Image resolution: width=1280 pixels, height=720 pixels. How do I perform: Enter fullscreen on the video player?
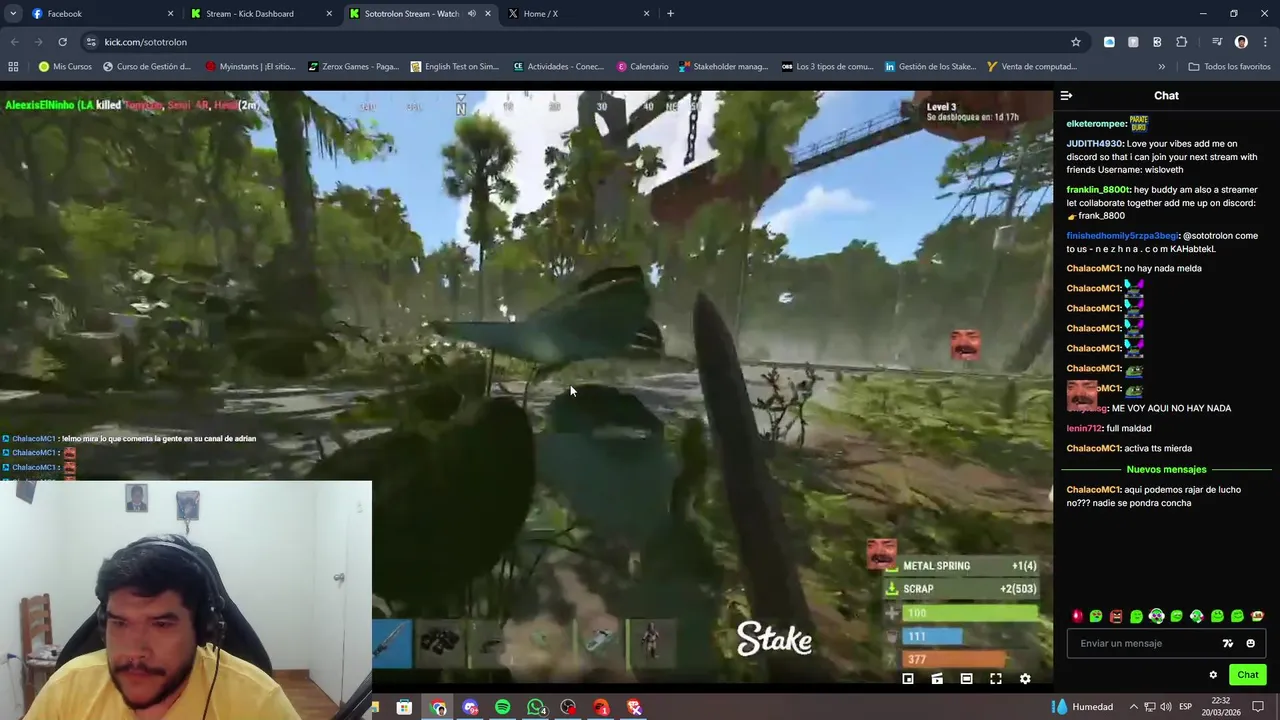point(996,679)
